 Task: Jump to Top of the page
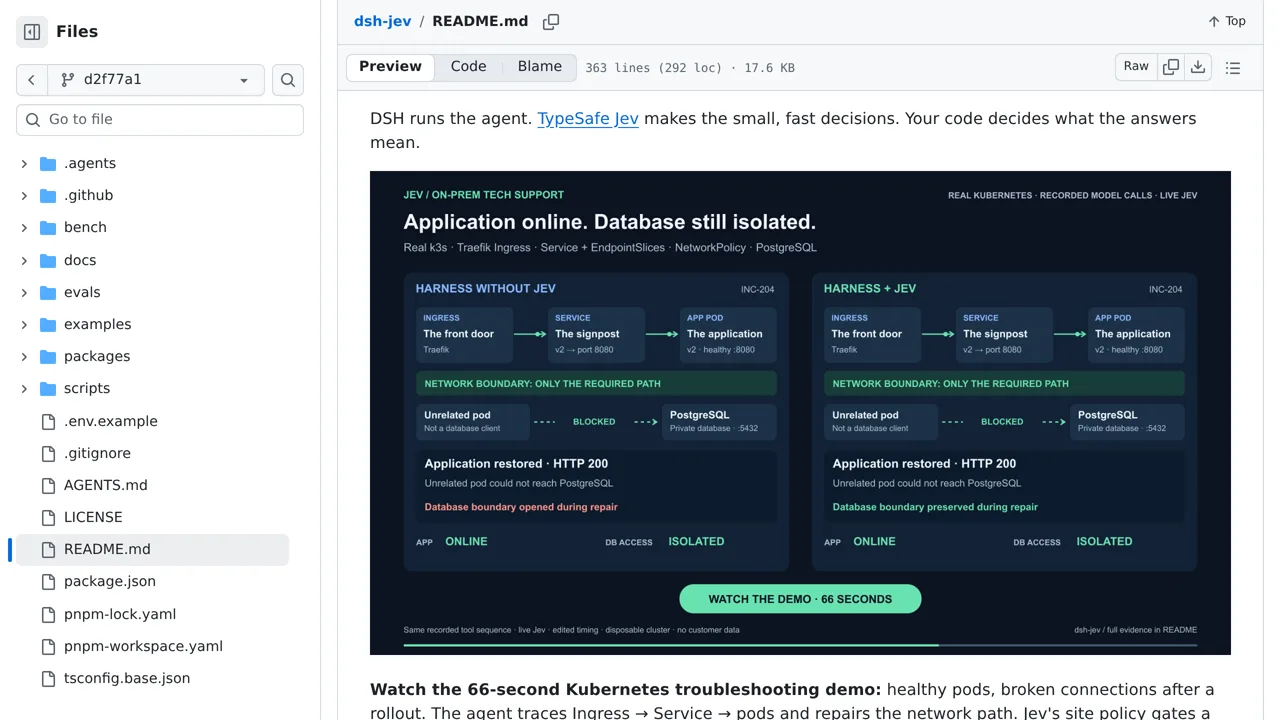click(x=1227, y=21)
